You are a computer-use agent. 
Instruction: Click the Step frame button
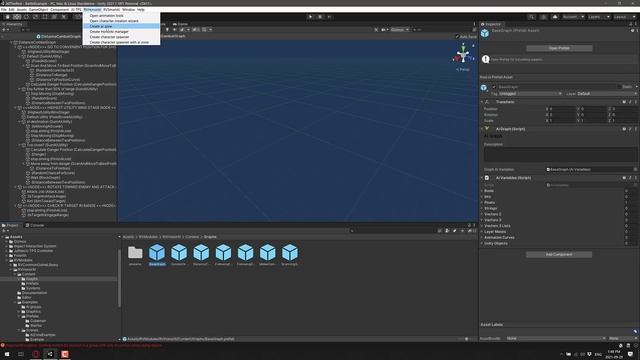click(x=329, y=17)
